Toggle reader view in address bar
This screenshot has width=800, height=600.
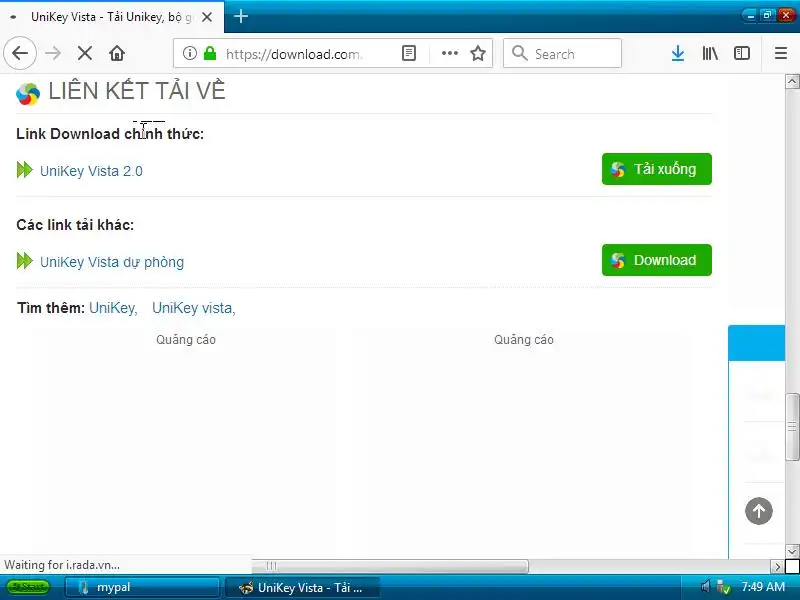(409, 53)
